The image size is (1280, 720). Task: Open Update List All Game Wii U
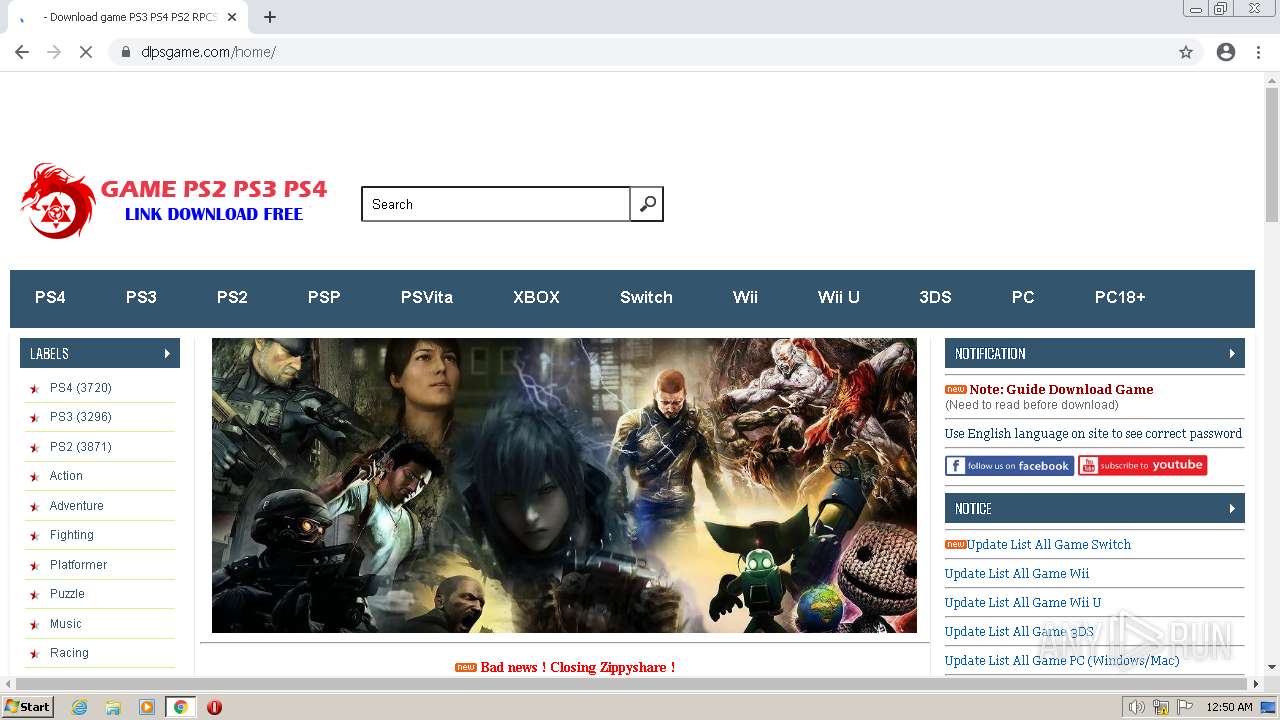[x=1023, y=603]
